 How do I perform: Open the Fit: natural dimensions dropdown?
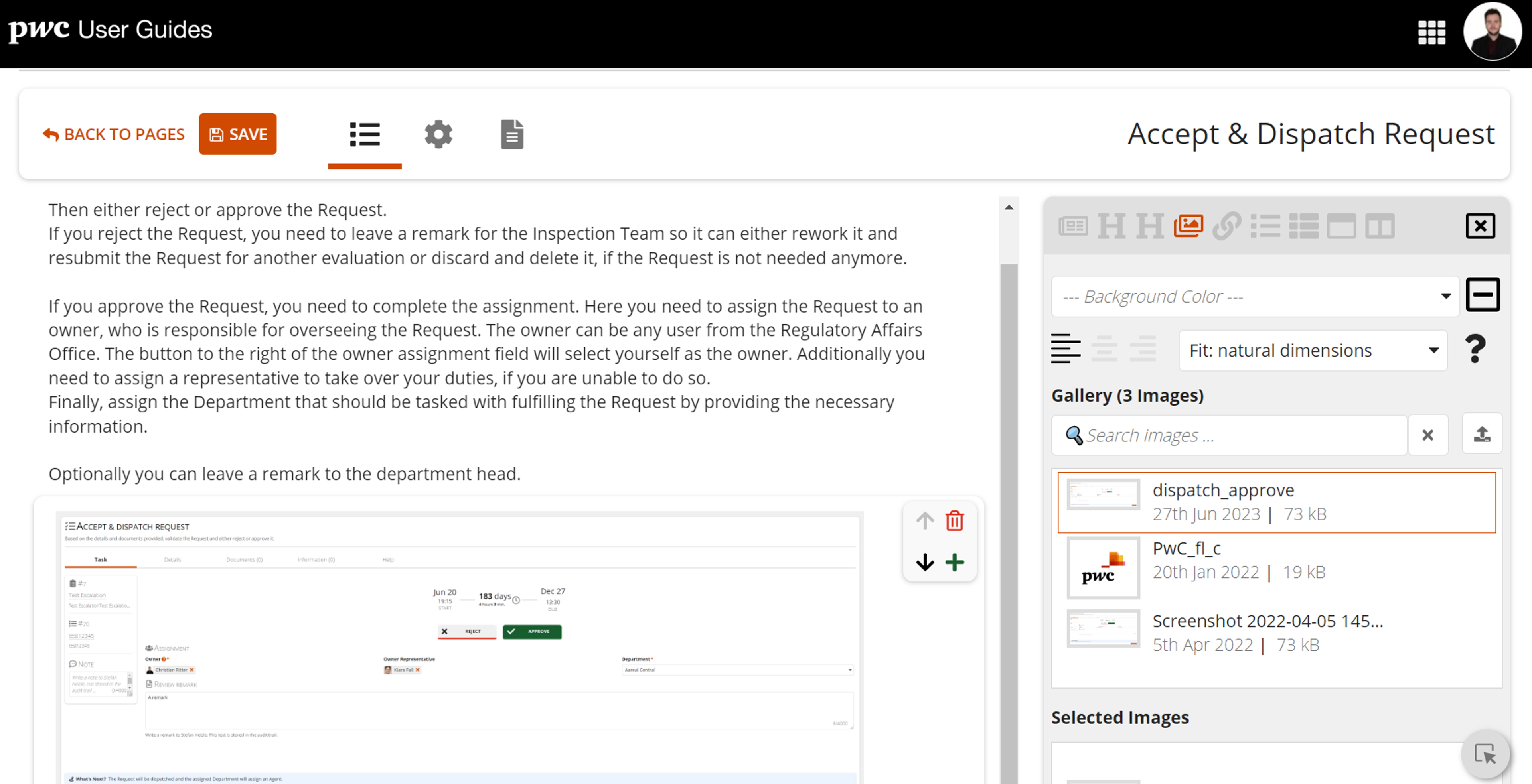(x=1313, y=350)
